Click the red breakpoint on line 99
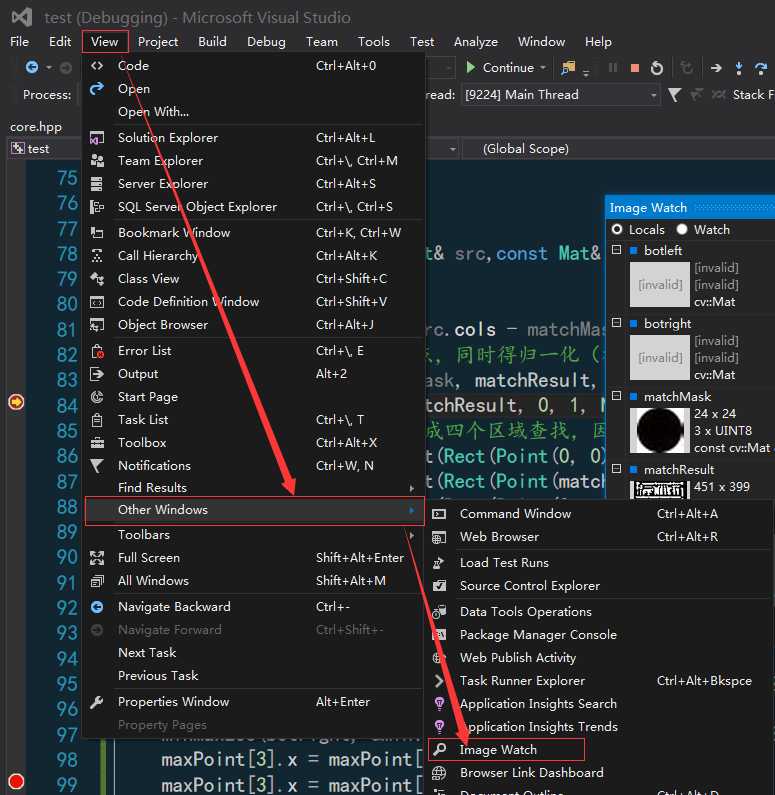775x795 pixels. click(x=16, y=781)
